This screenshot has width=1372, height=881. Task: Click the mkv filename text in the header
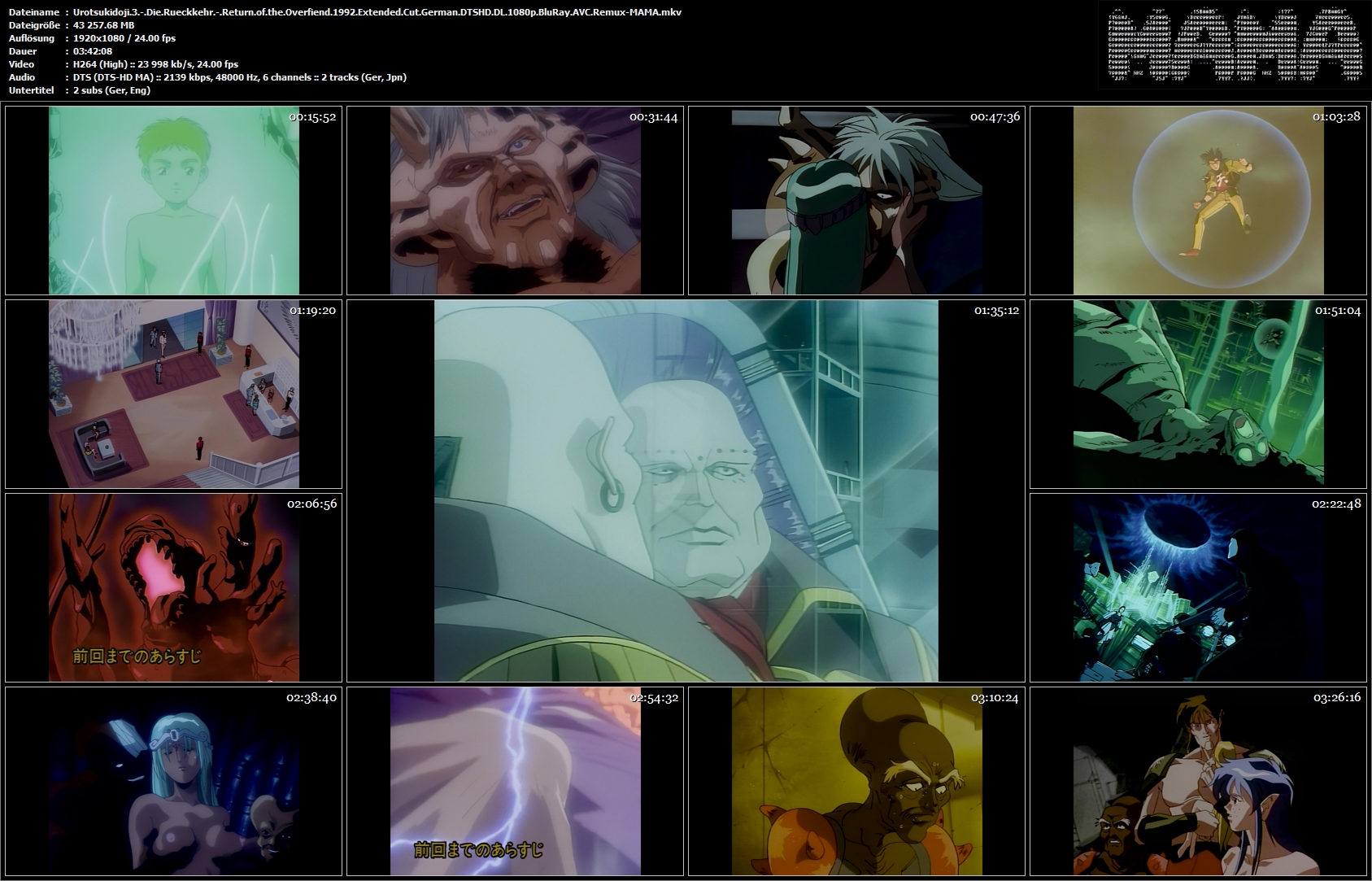[377, 12]
